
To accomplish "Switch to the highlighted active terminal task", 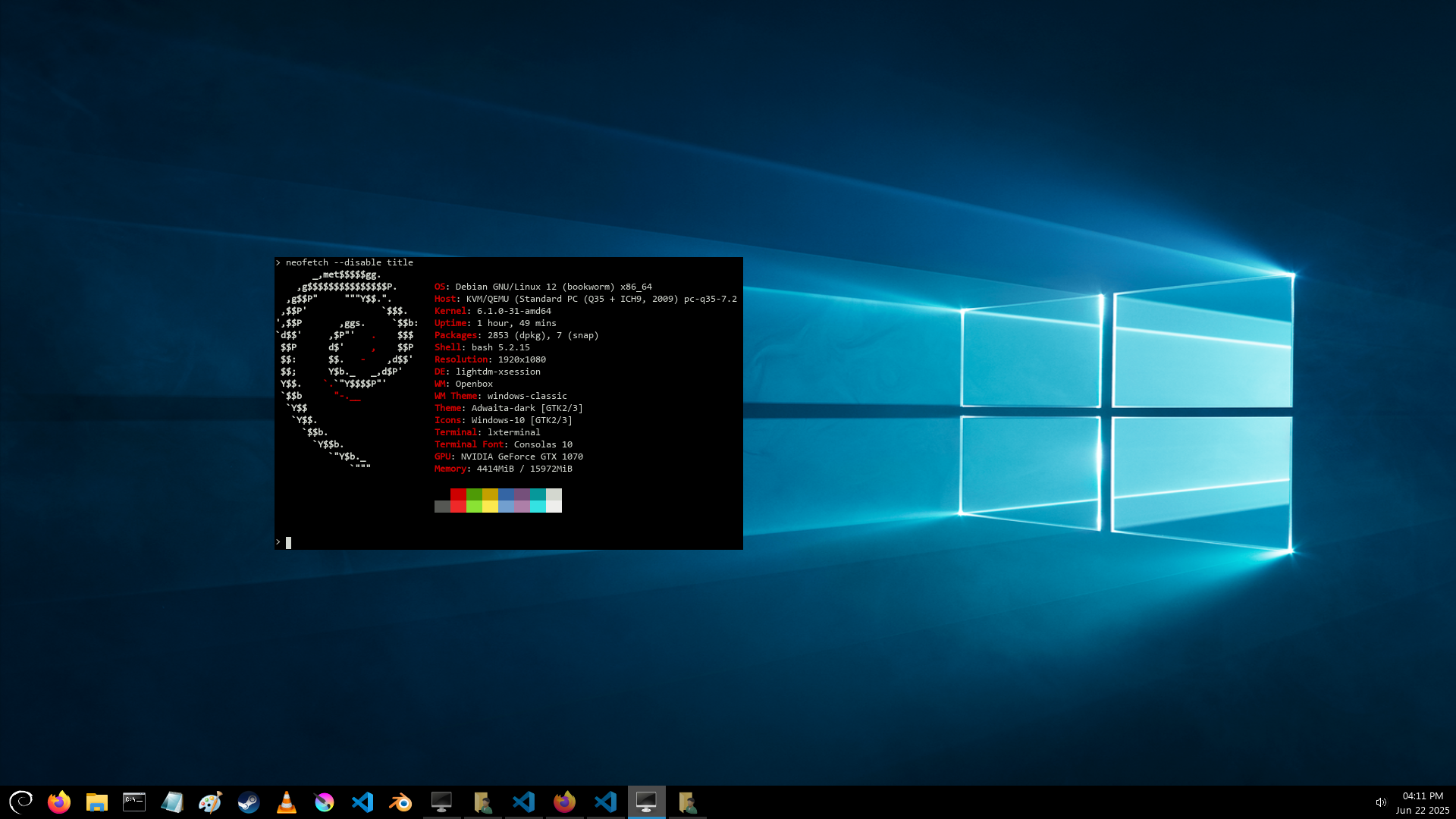I will tap(646, 802).
